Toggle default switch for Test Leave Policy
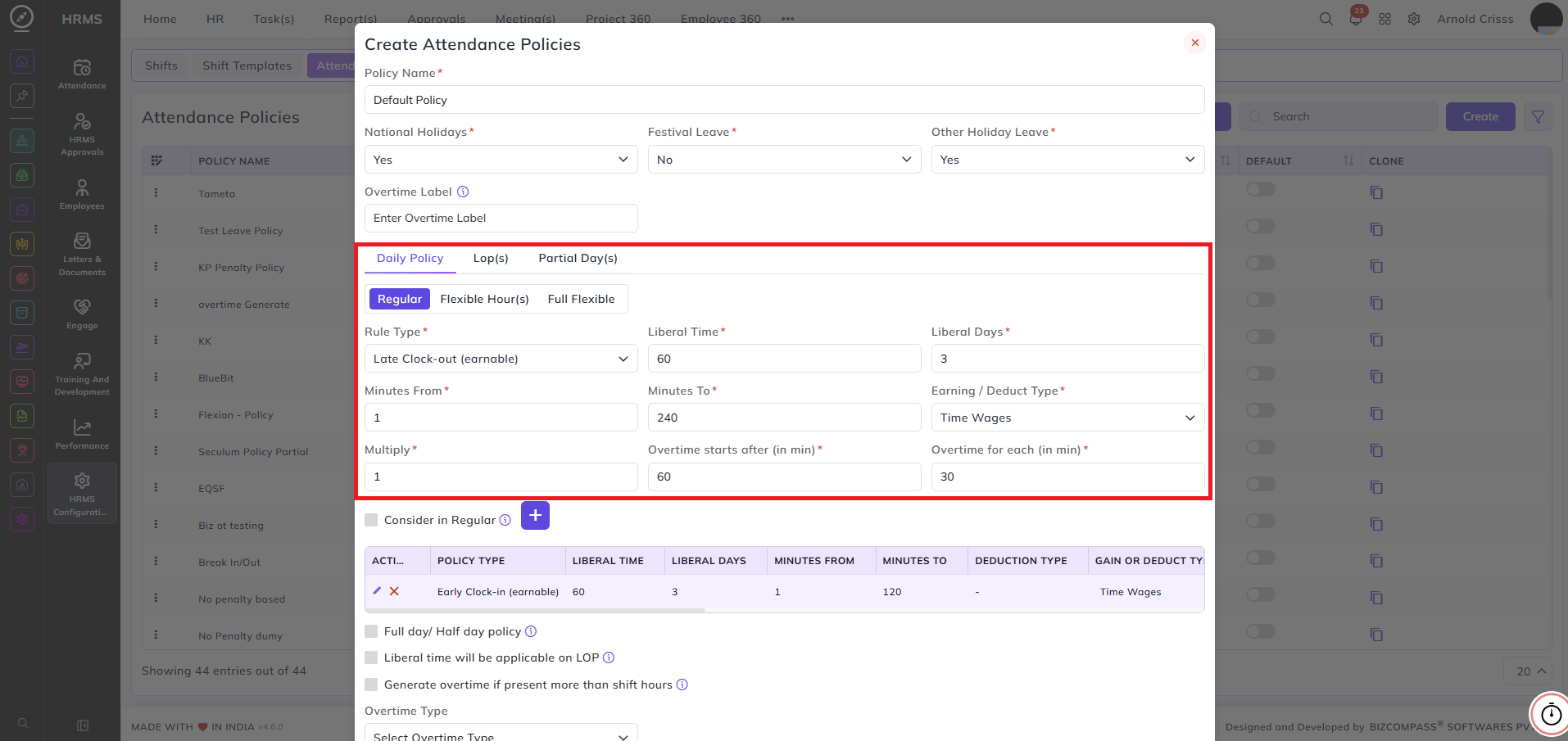Screen dimensions: 1568x741 tap(1261, 226)
